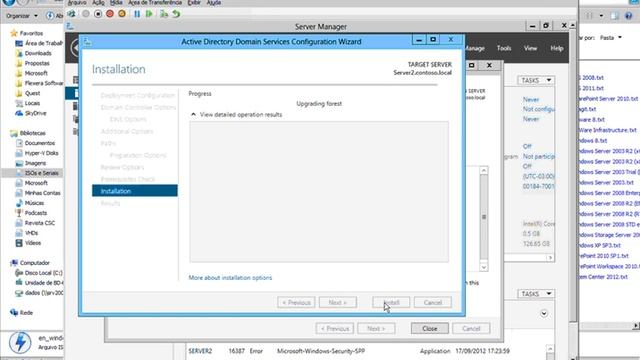Image resolution: width=640 pixels, height=360 pixels.
Task: Click the lightning bolt file icon in details pane
Action: point(20,342)
